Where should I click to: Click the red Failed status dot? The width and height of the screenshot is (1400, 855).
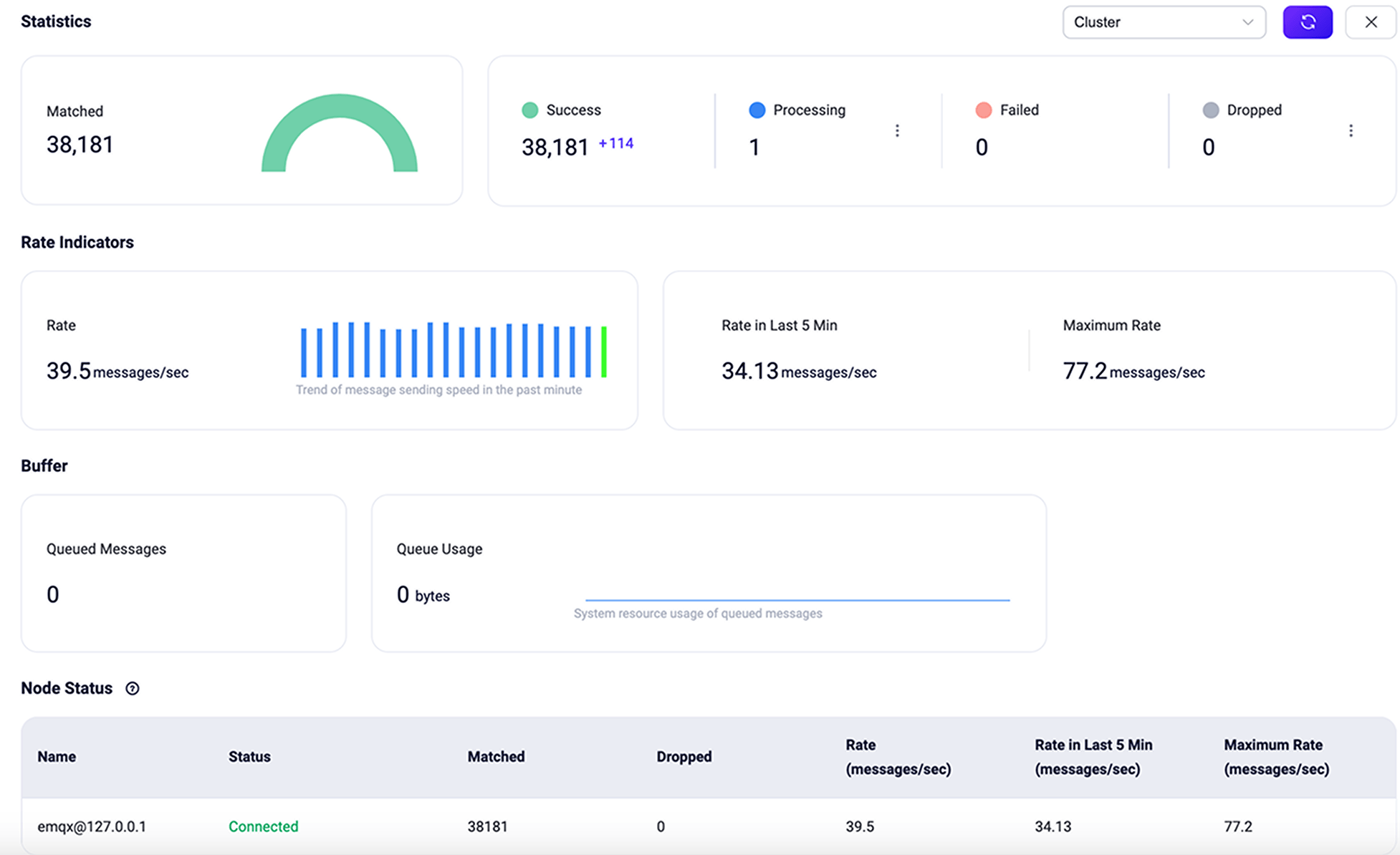pos(983,110)
